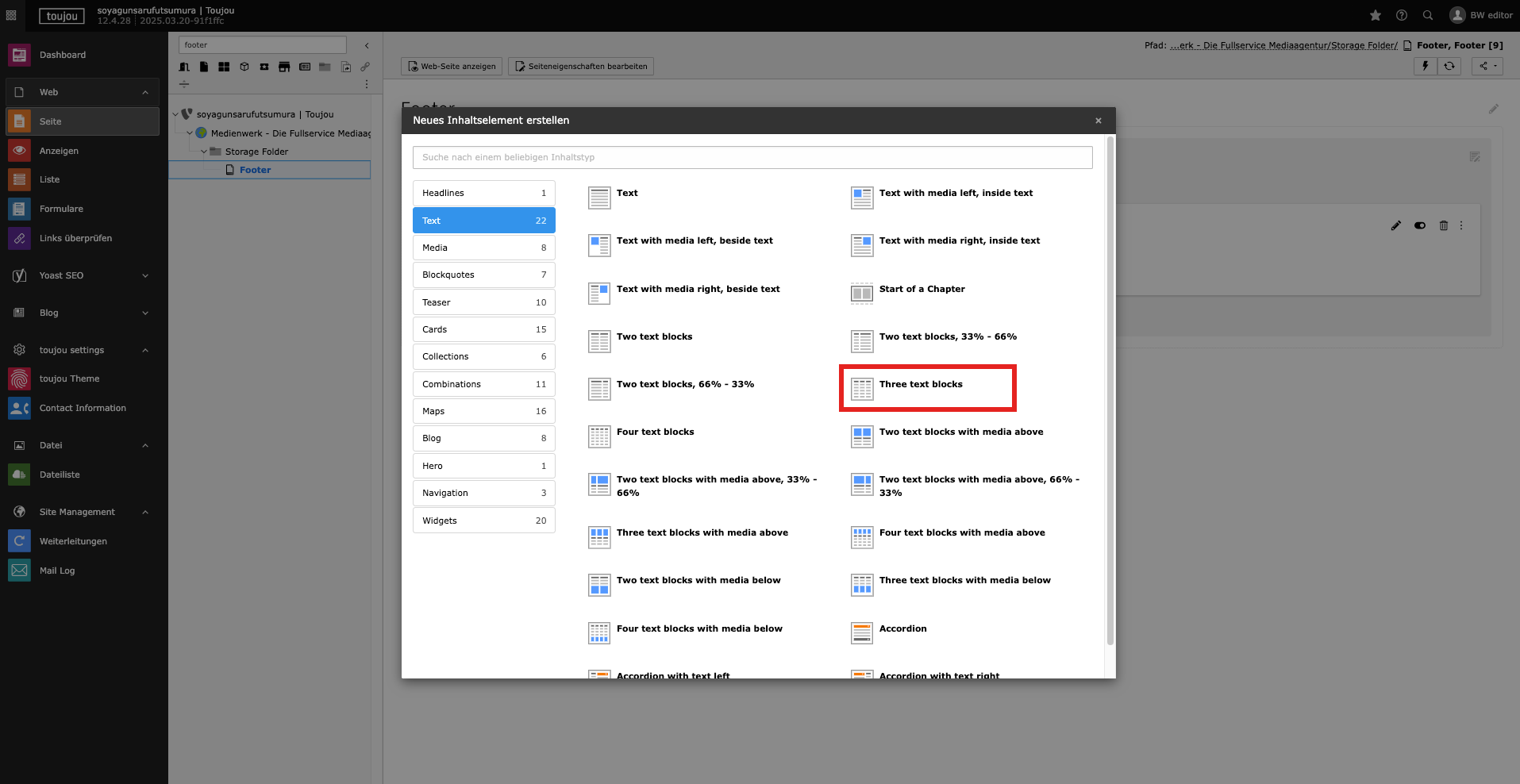The height and width of the screenshot is (784, 1520).
Task: Focus the content type search field
Action: pos(752,158)
